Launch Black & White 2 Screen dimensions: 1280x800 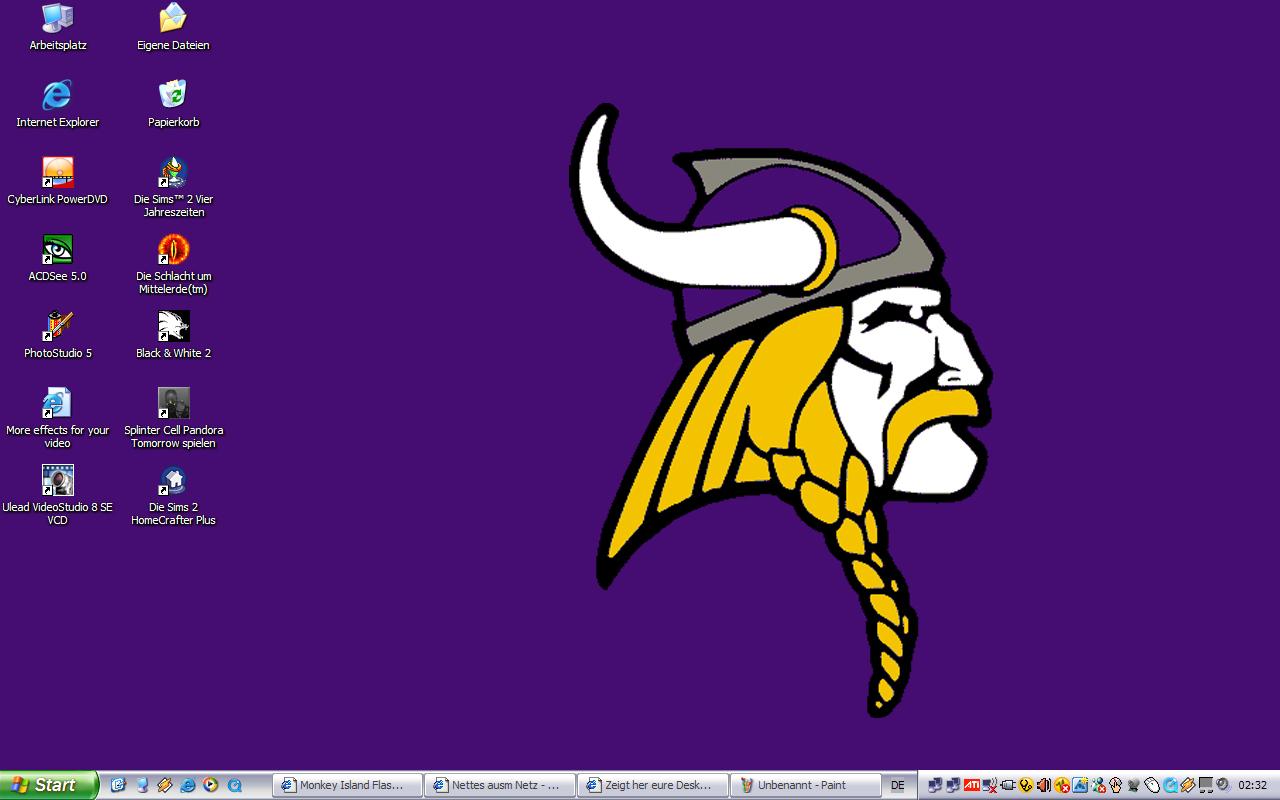[173, 335]
